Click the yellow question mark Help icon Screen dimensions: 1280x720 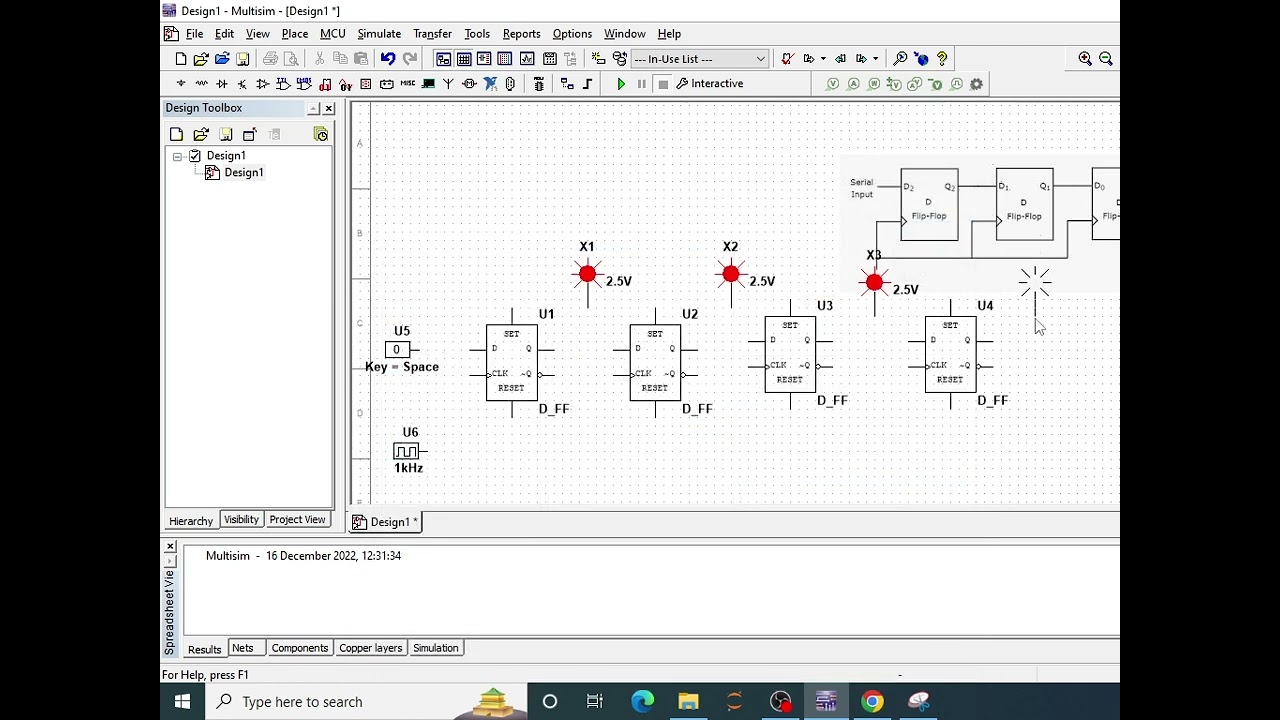click(942, 59)
